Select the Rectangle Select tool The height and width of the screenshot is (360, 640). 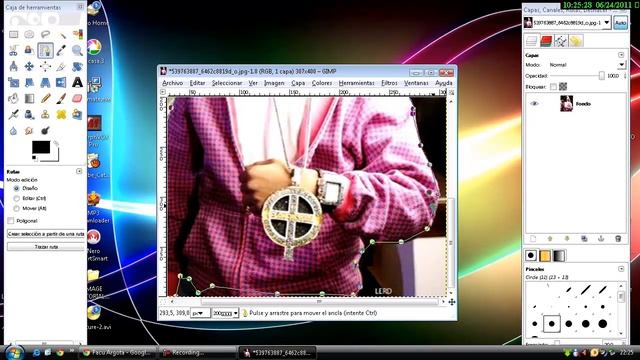point(13,35)
